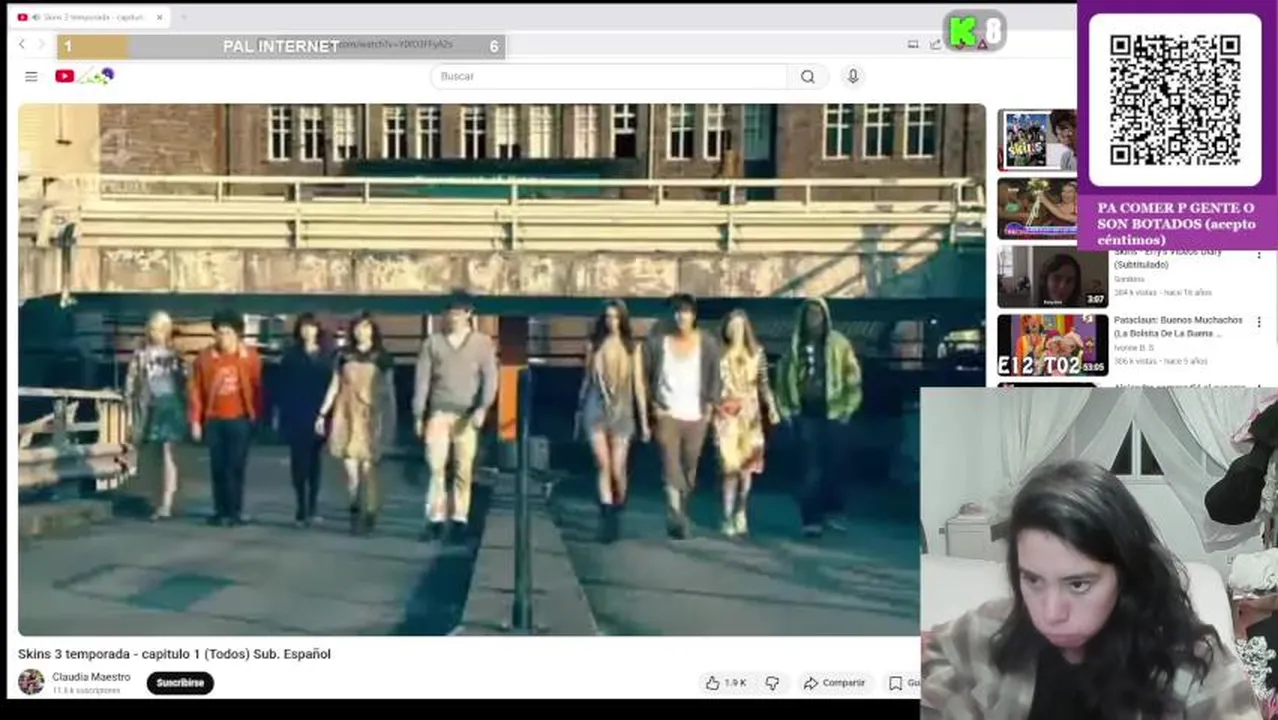This screenshot has width=1278, height=720.
Task: Open more options for the Pataclaun video
Action: coord(1259,322)
